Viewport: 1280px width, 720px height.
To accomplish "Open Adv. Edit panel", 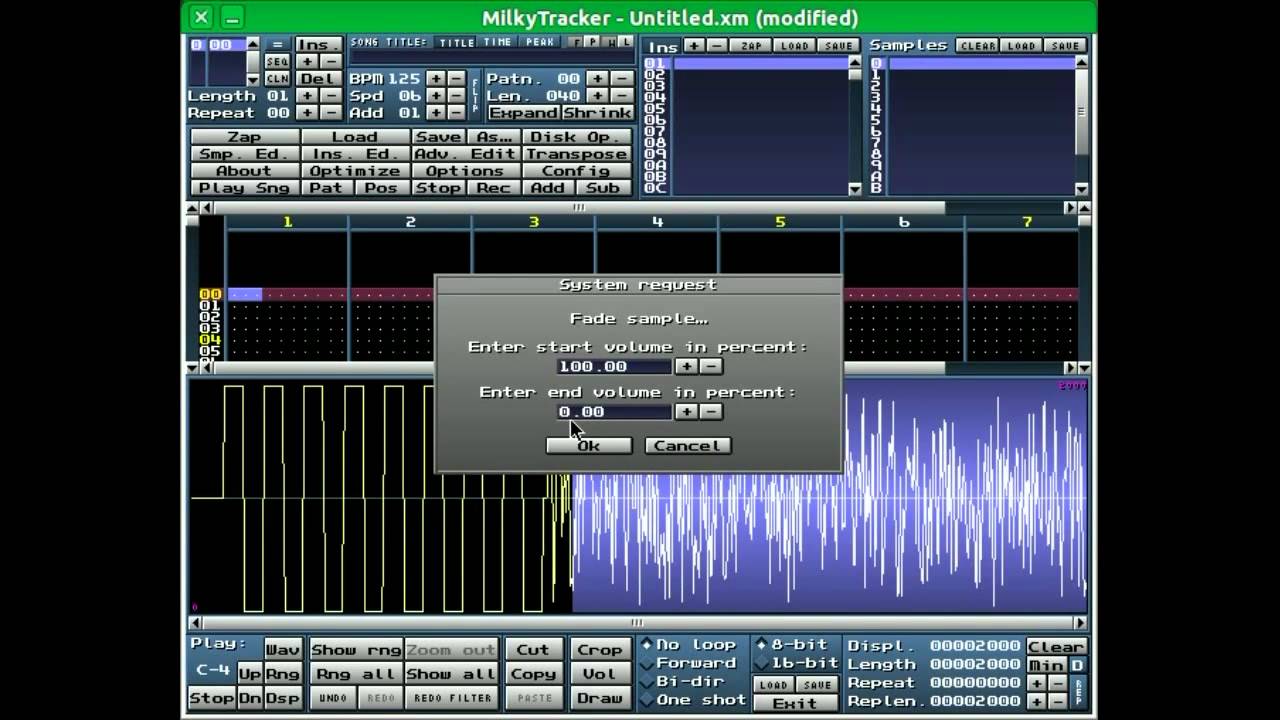I will [x=465, y=154].
